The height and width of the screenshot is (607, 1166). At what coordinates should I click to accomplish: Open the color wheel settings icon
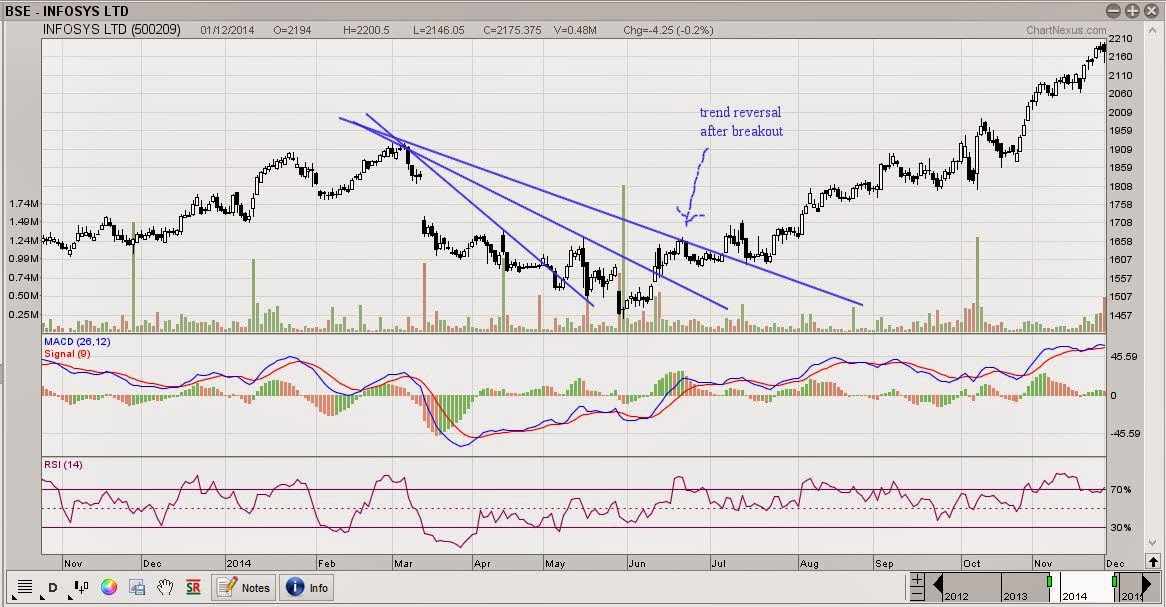click(109, 588)
